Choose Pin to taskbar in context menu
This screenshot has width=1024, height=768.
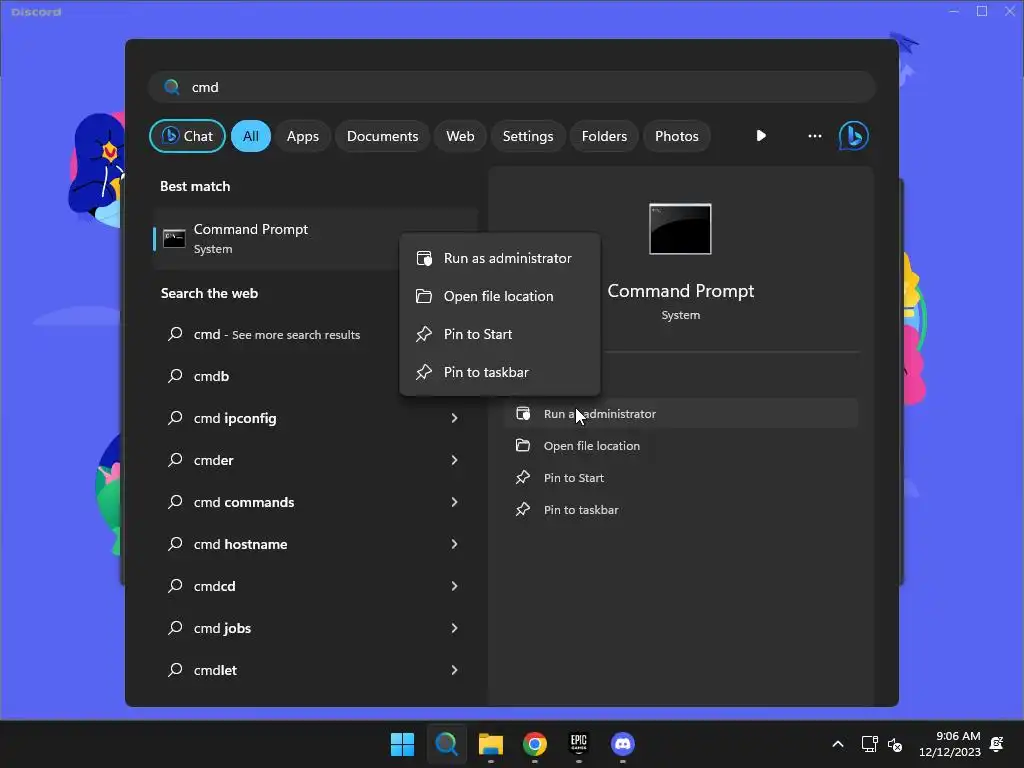500,372
